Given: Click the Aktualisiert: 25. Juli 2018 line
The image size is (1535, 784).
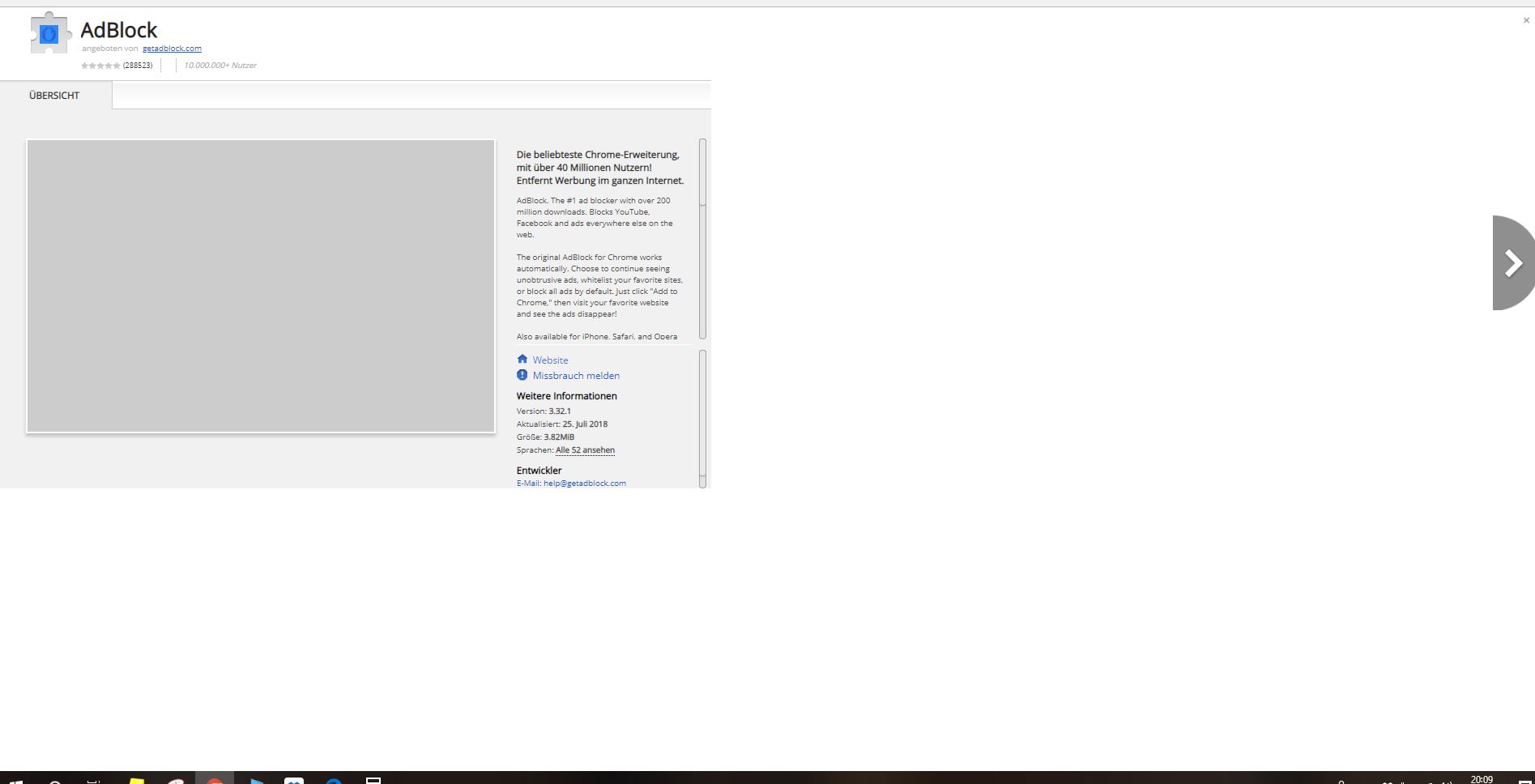Looking at the screenshot, I should coord(562,424).
